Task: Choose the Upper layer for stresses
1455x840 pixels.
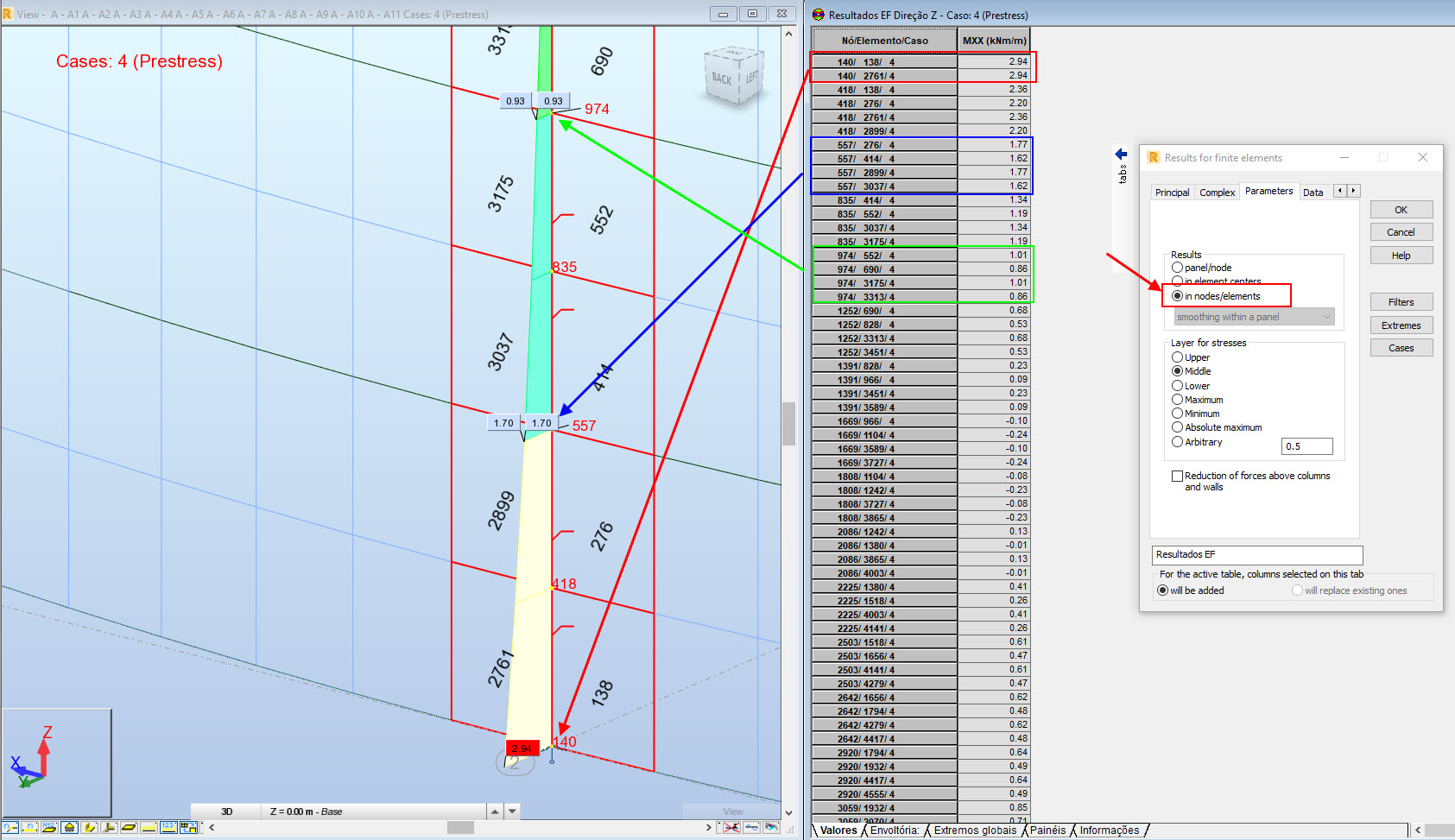Action: pyautogui.click(x=1177, y=357)
